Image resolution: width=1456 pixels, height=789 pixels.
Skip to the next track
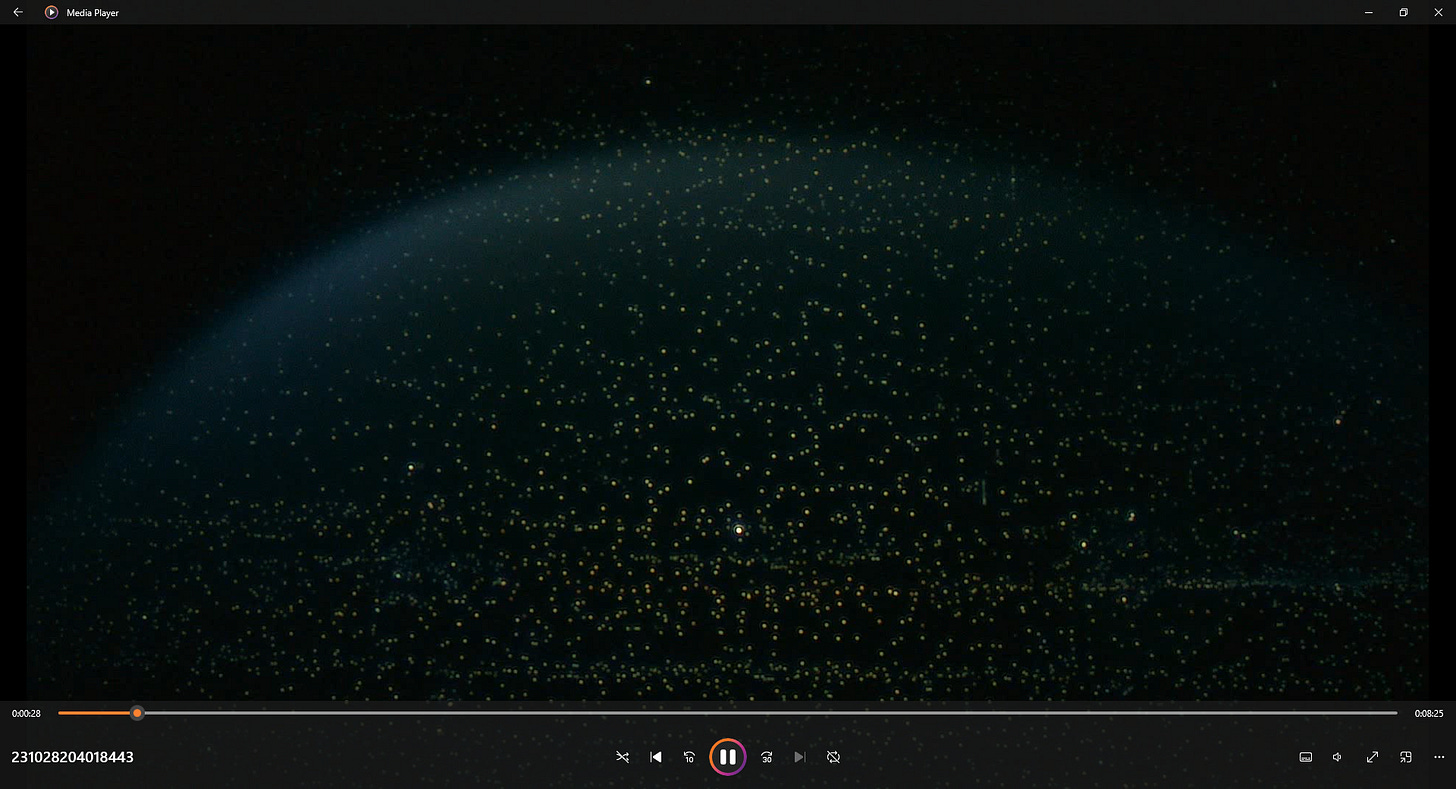click(x=799, y=757)
